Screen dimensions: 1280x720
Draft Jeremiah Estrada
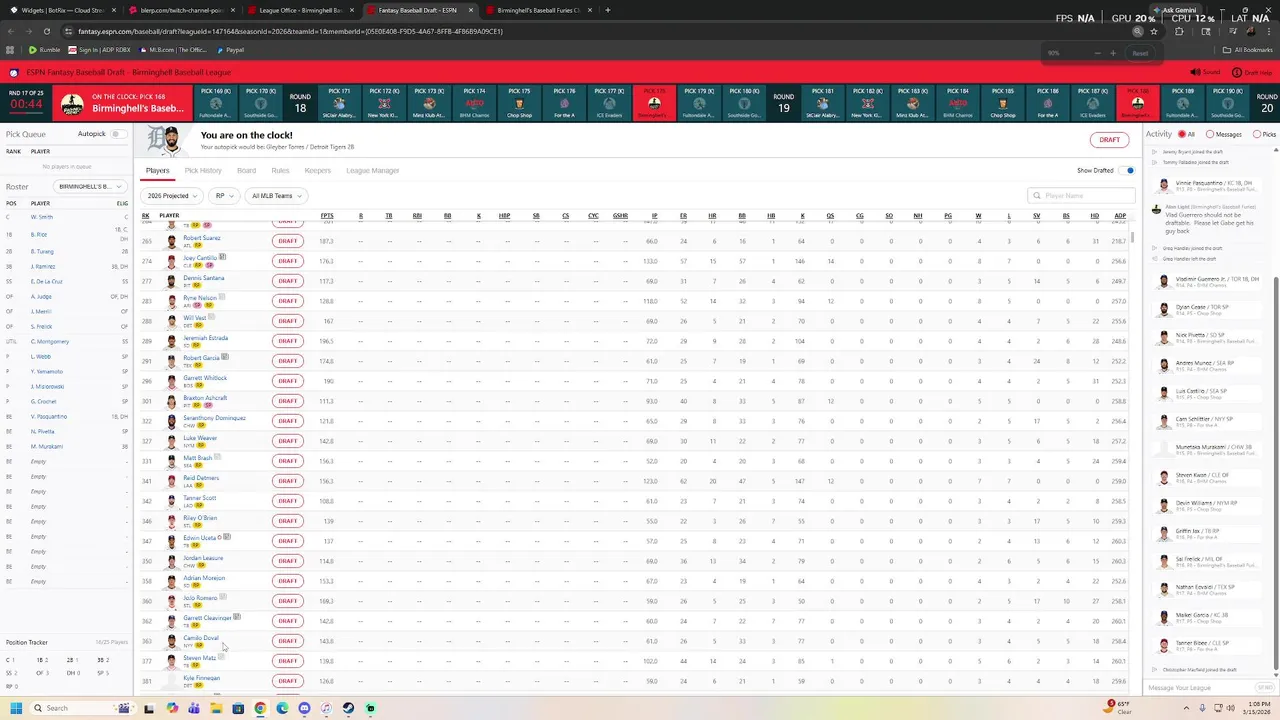click(x=287, y=341)
